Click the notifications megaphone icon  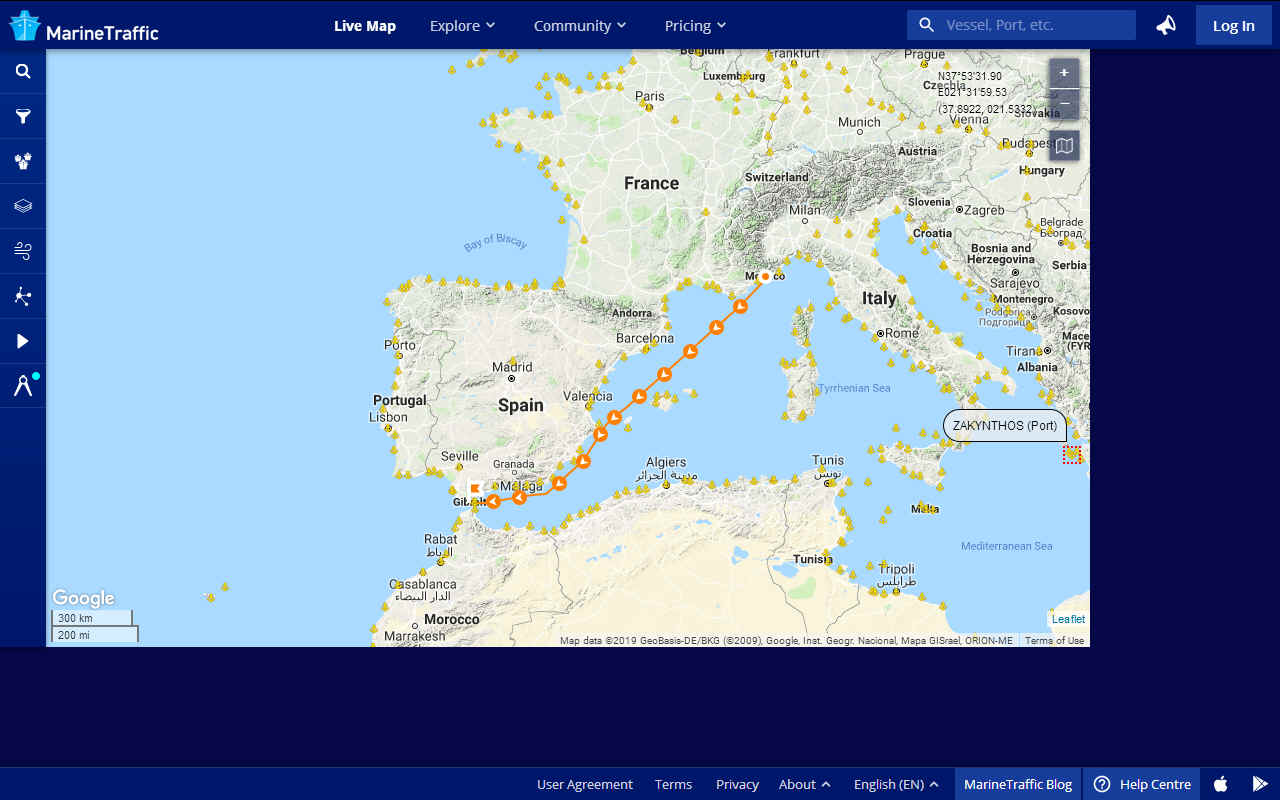(1166, 25)
